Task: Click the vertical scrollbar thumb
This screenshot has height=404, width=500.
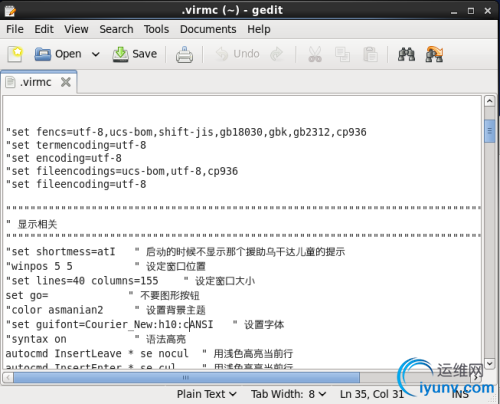Action: pyautogui.click(x=489, y=131)
